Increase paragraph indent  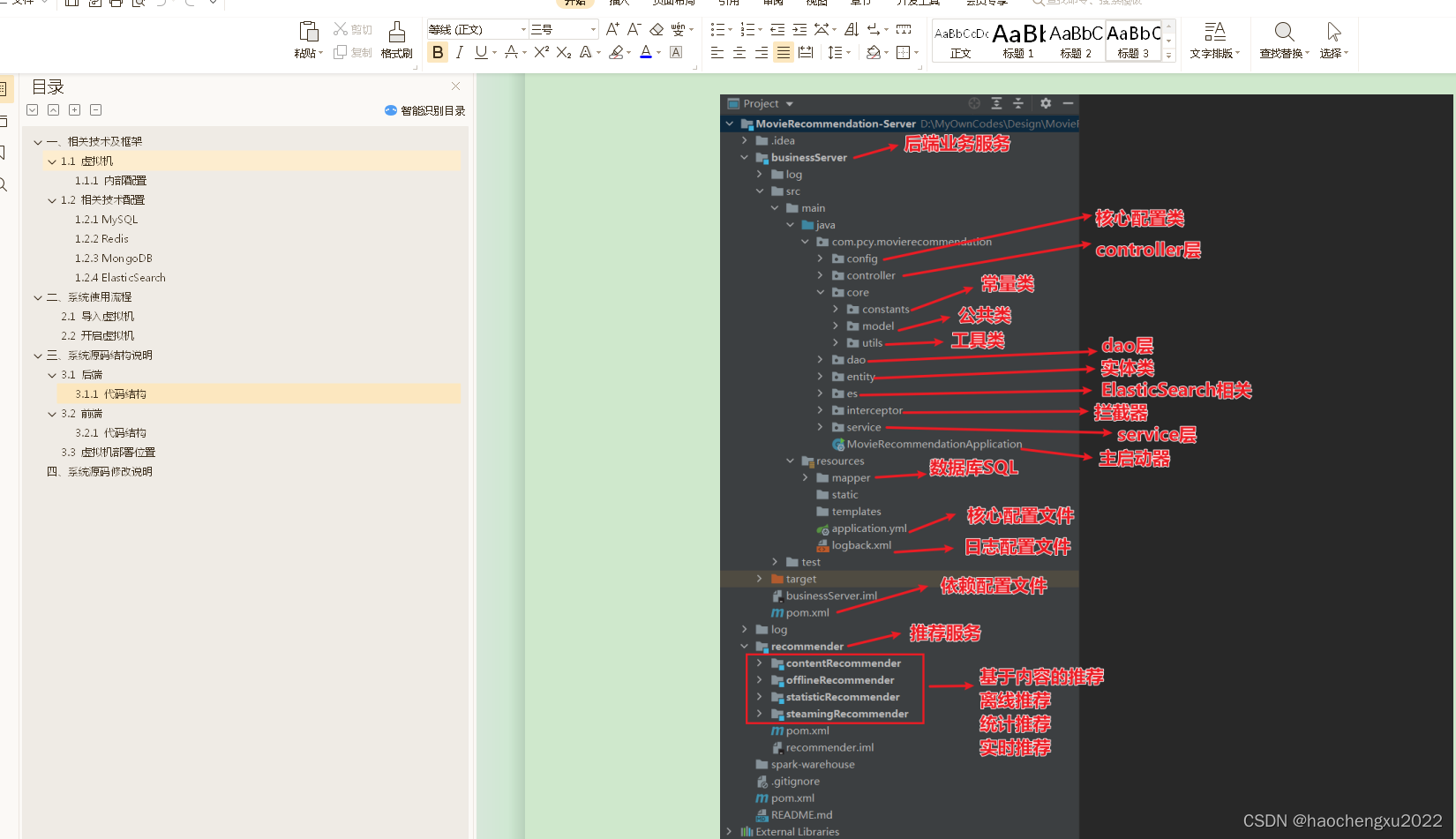[x=799, y=30]
